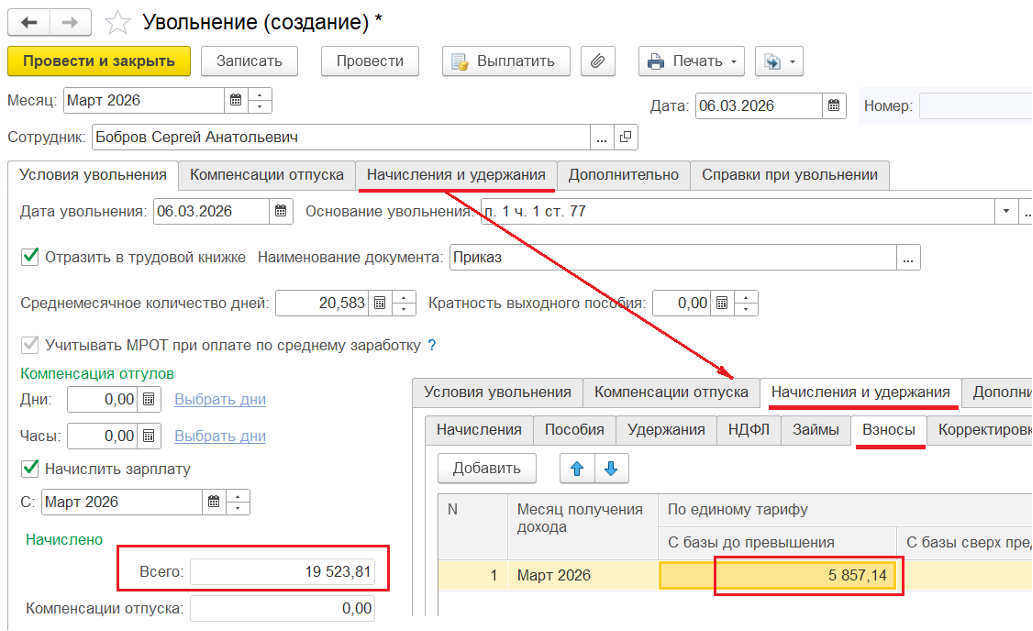This screenshot has height=631, width=1033.
Task: Click the forward navigation arrow
Action: coord(70,22)
